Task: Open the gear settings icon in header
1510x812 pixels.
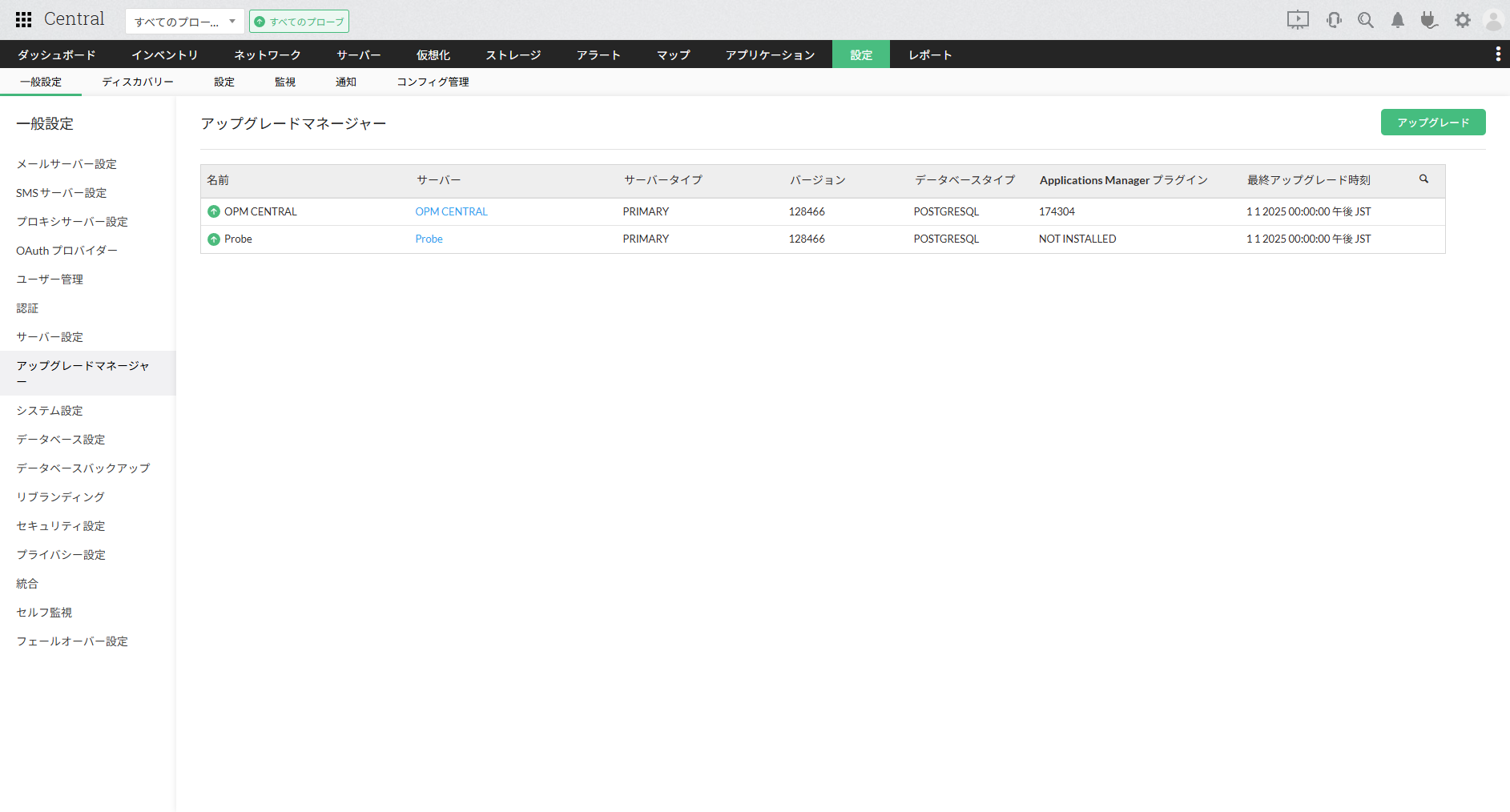Action: pyautogui.click(x=1463, y=20)
